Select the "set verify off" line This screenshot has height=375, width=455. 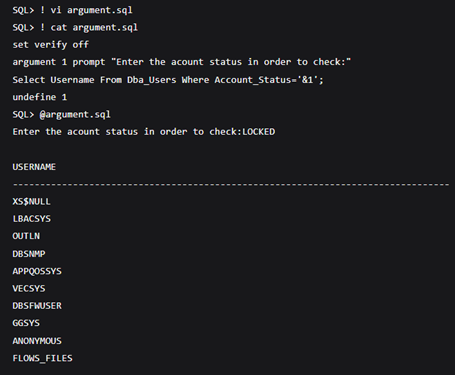[x=51, y=45]
